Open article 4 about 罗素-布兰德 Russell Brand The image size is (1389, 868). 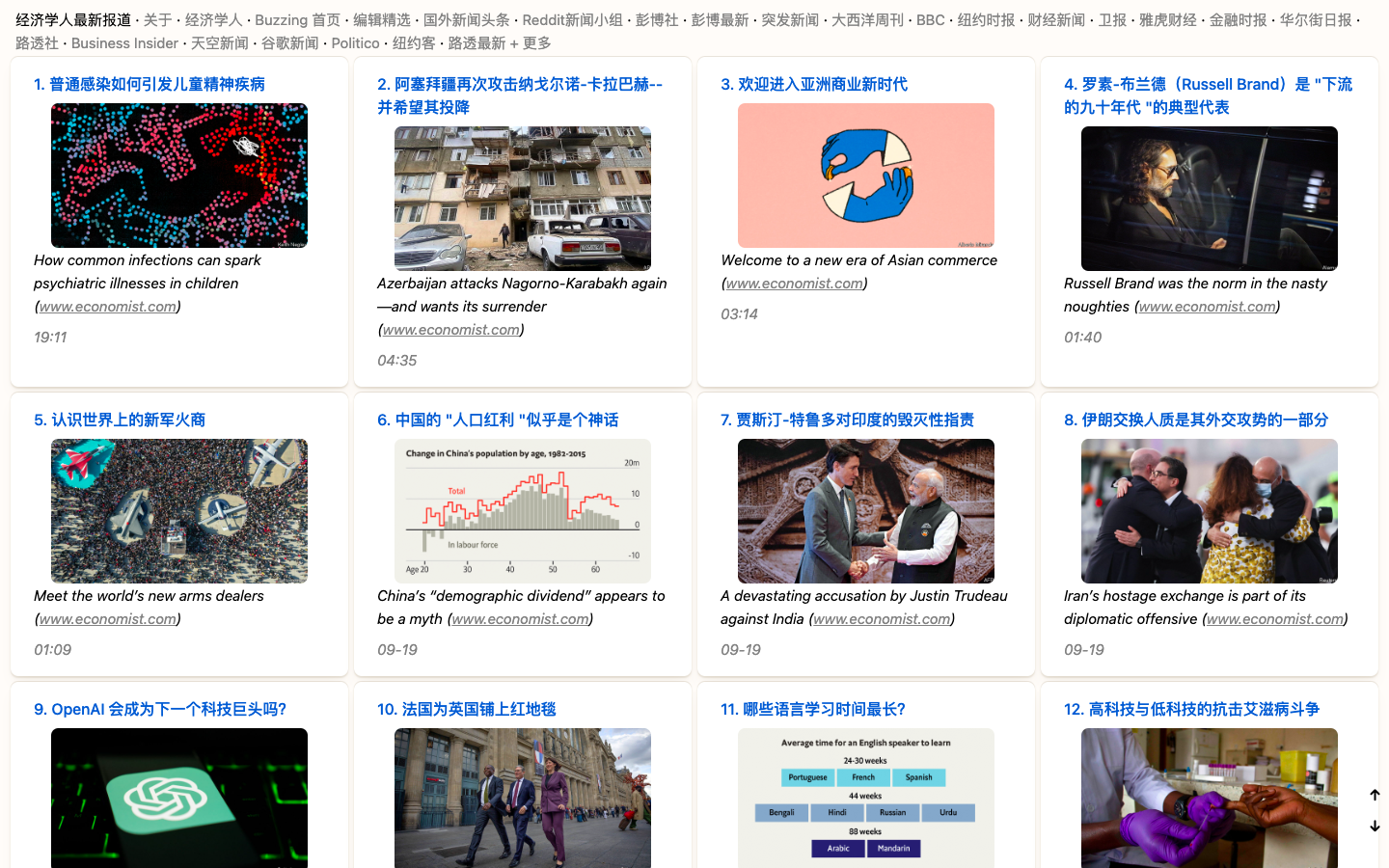click(x=1208, y=95)
